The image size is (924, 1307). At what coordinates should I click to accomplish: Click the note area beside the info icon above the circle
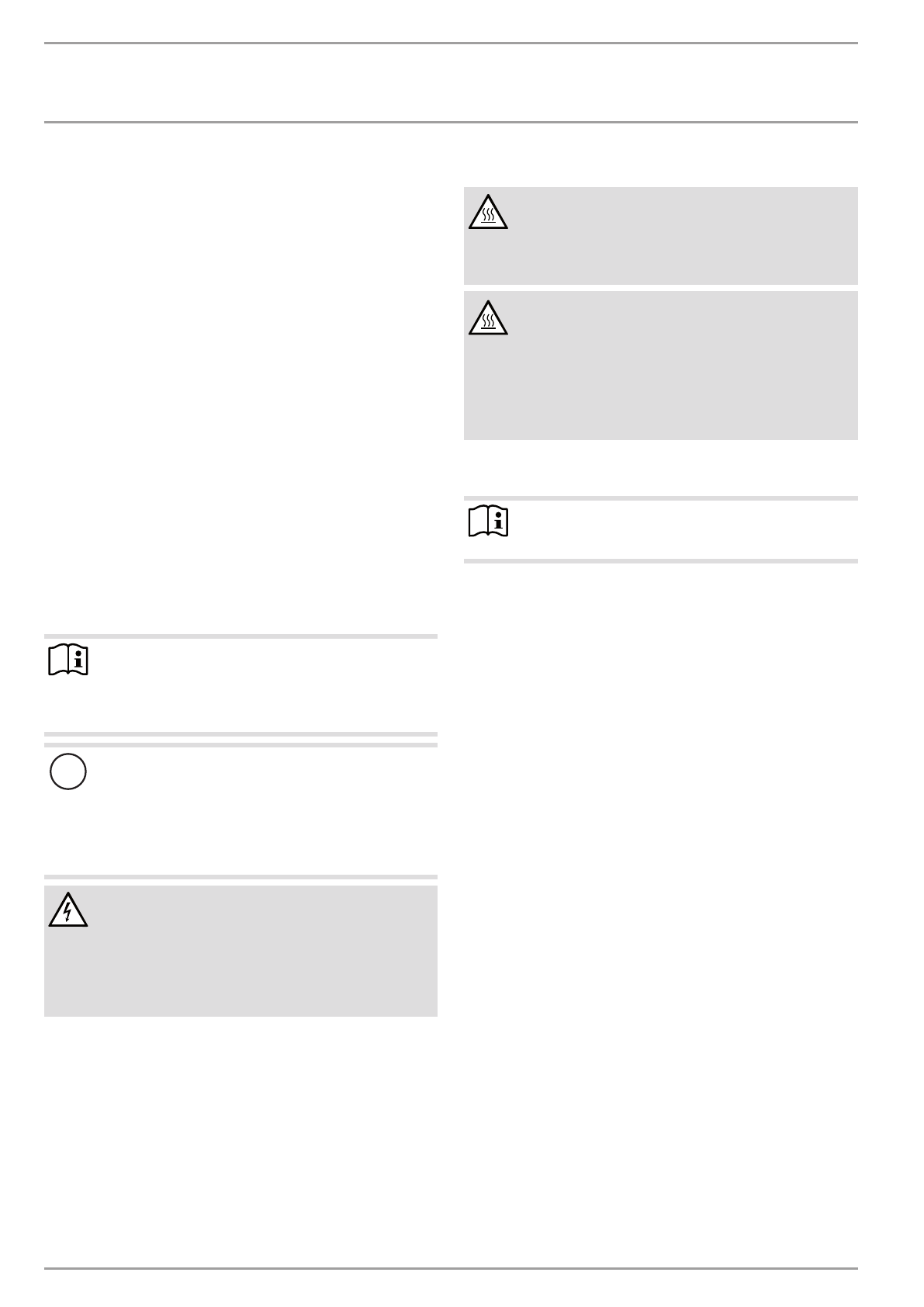[x=264, y=685]
